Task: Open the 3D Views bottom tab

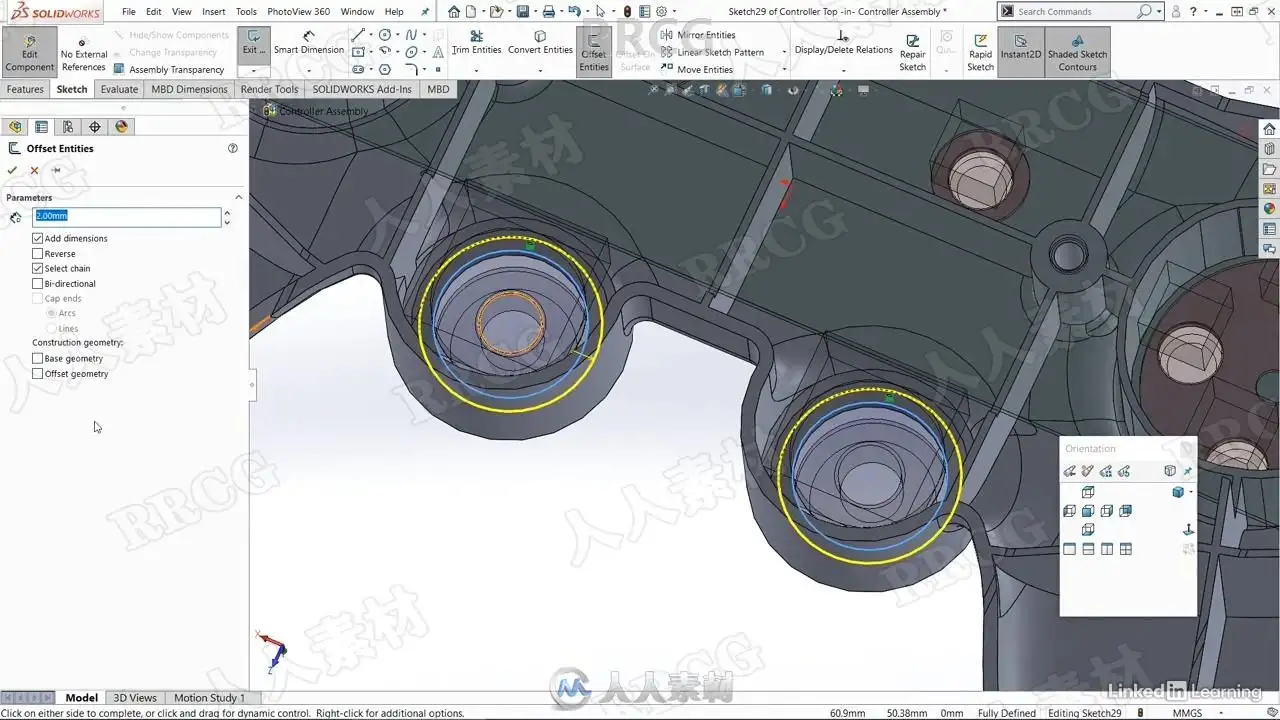Action: point(135,698)
